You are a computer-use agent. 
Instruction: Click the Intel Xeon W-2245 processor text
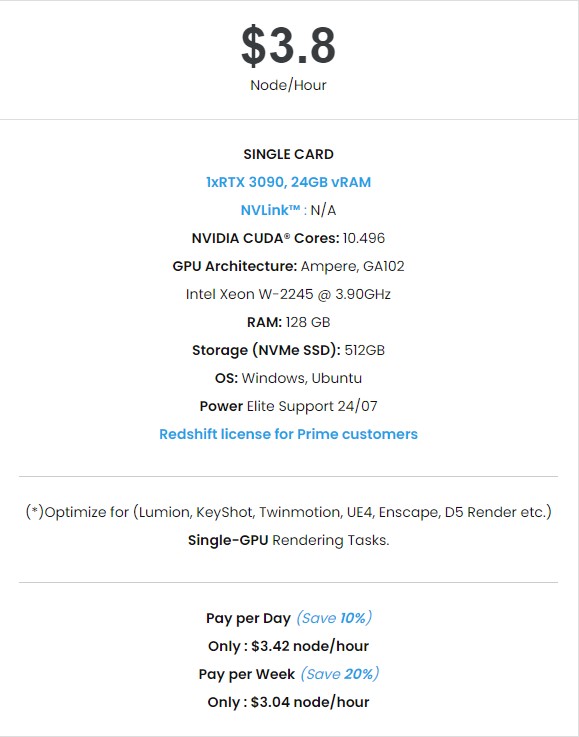pos(289,294)
